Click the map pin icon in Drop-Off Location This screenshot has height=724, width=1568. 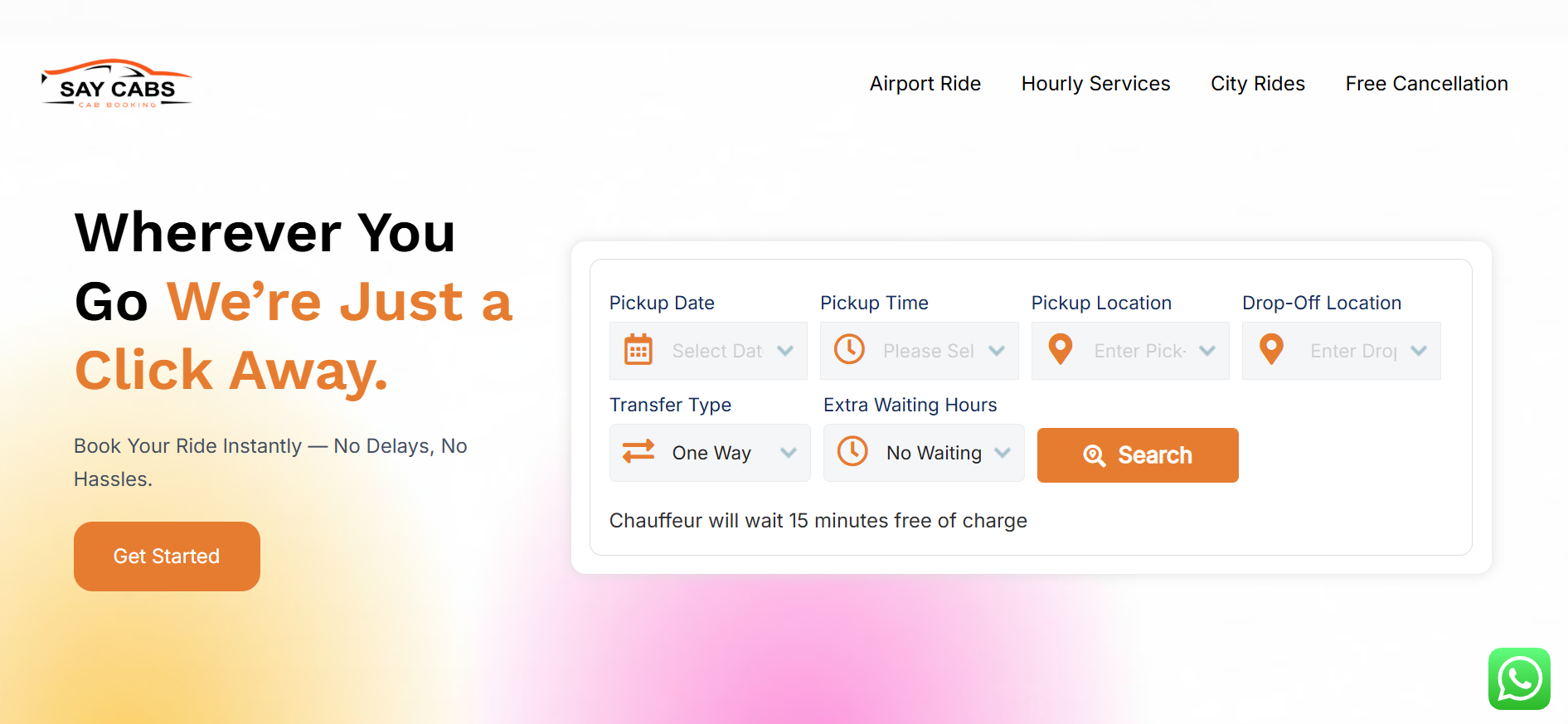pyautogui.click(x=1271, y=349)
